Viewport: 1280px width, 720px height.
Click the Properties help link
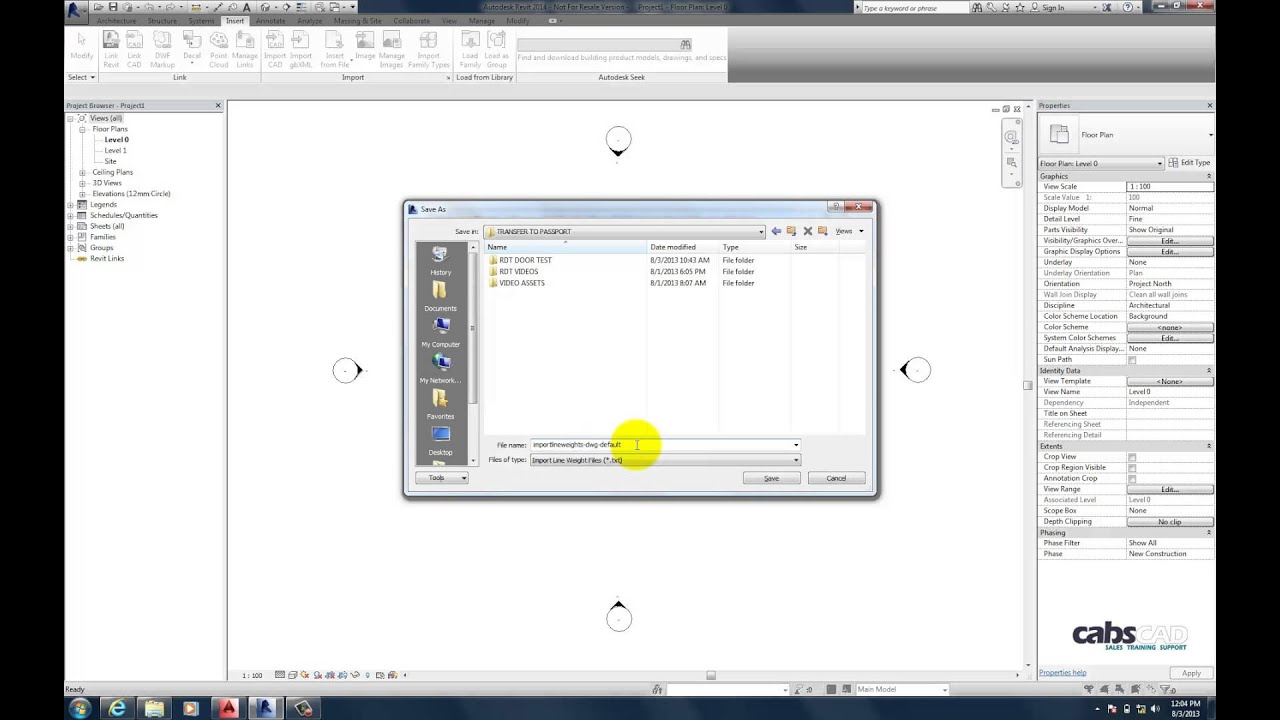pos(1062,673)
